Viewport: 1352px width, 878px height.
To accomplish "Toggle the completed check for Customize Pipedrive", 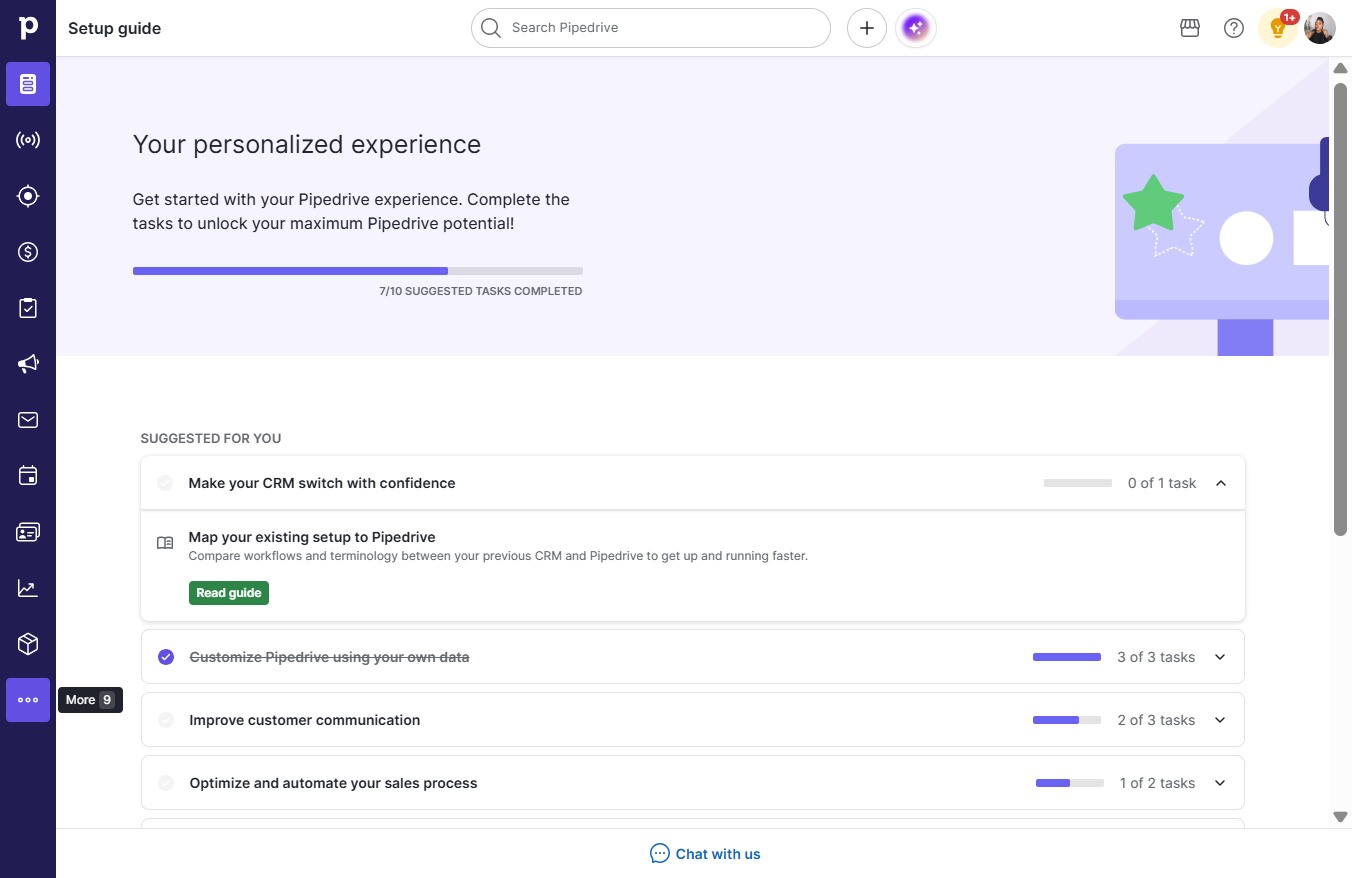I will 166,657.
